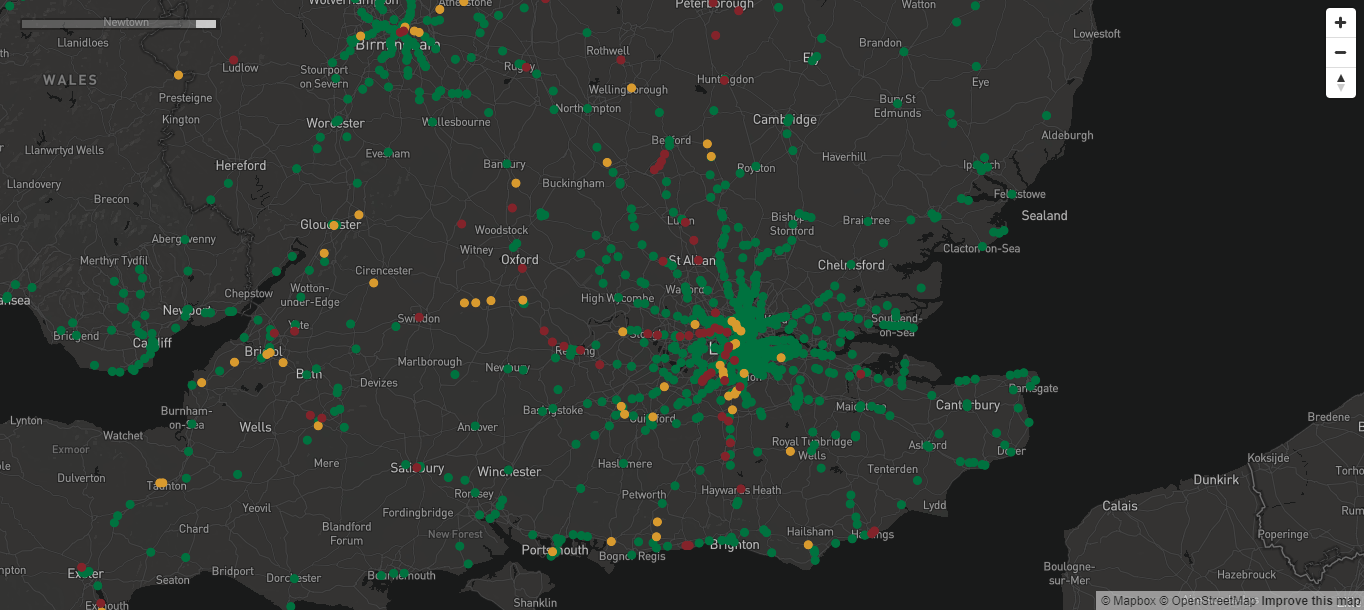
Task: Click the Canterbury city label
Action: coord(968,405)
